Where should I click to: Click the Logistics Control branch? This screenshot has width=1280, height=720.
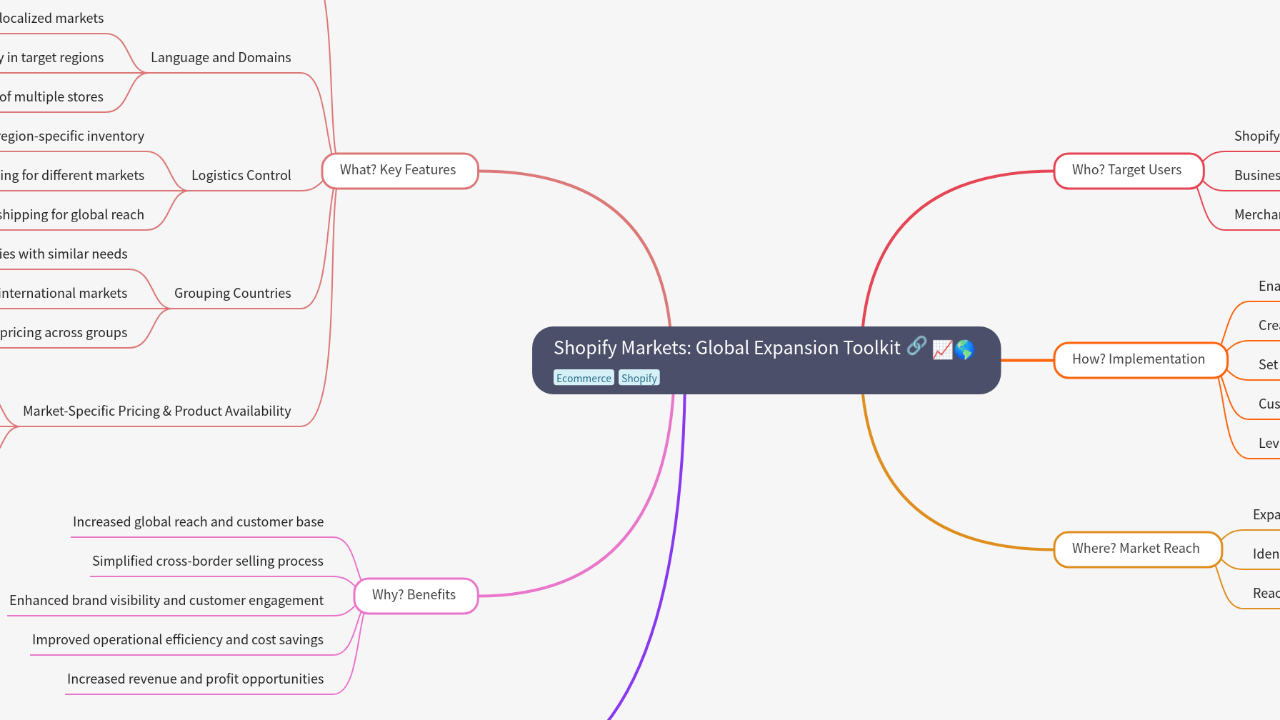click(241, 175)
